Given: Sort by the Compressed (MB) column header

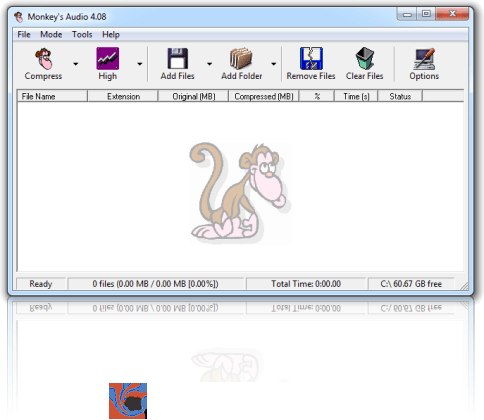Looking at the screenshot, I should point(264,96).
